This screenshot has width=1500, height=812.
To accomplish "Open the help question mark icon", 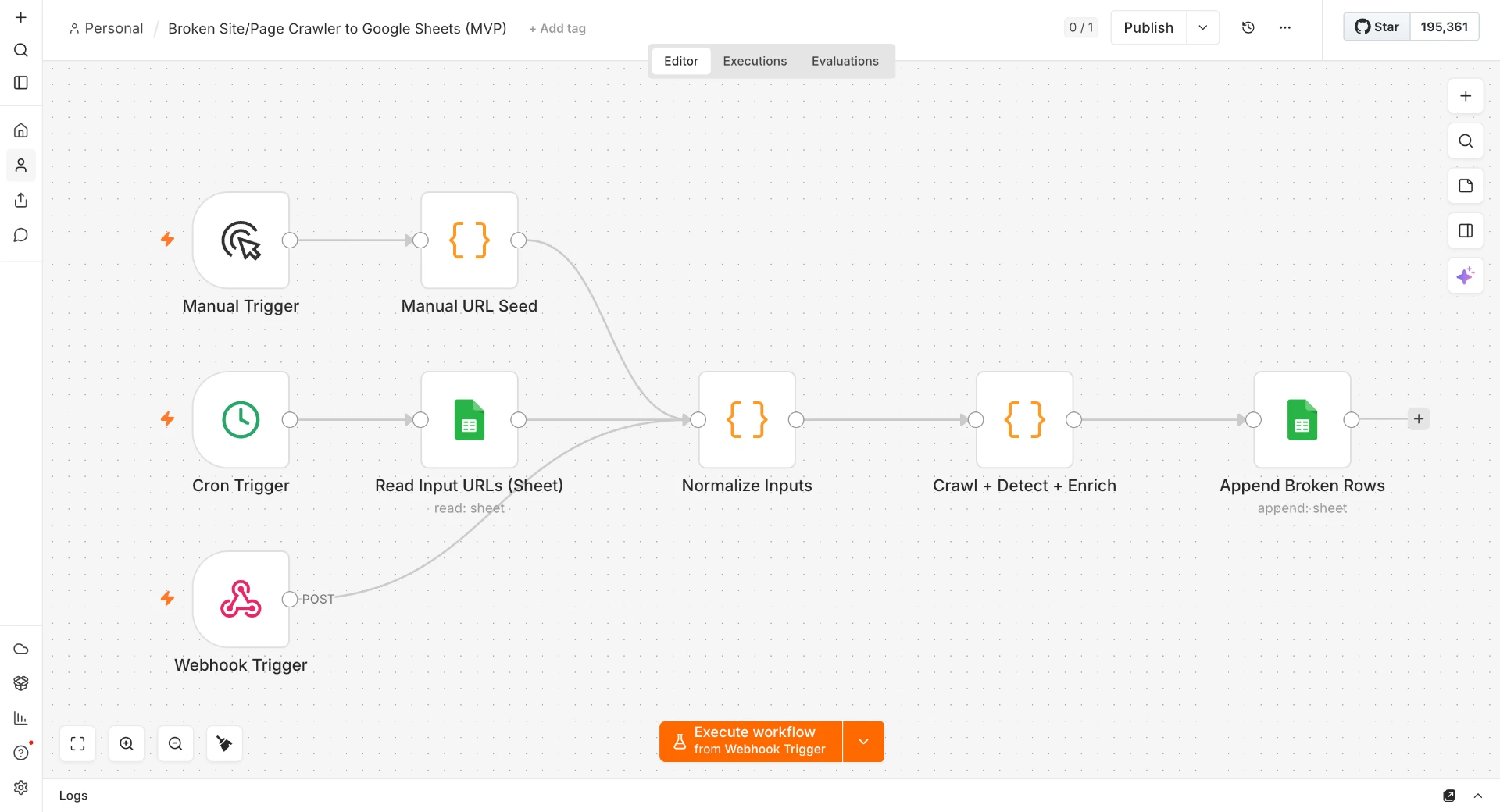I will click(x=21, y=753).
